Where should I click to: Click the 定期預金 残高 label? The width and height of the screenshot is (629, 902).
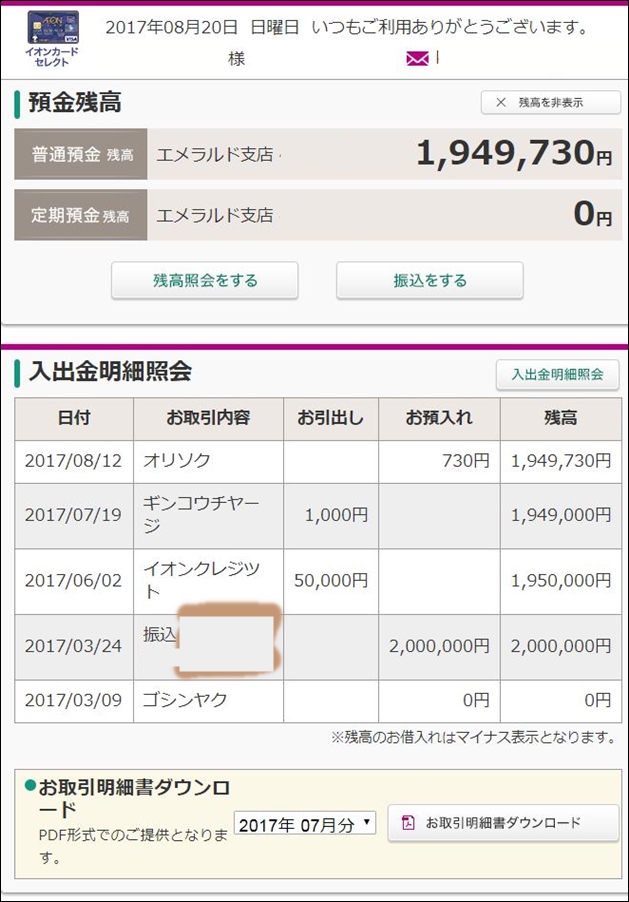pos(81,215)
